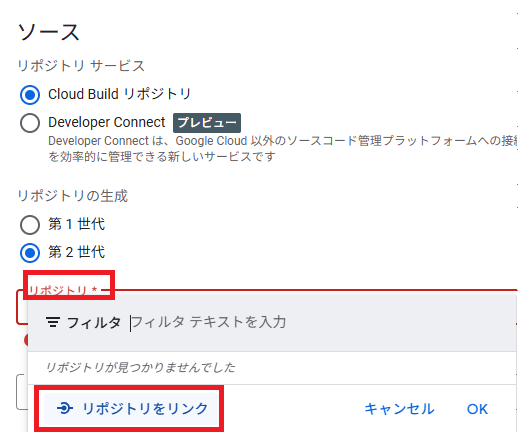Click the ソース heading

click(49, 32)
